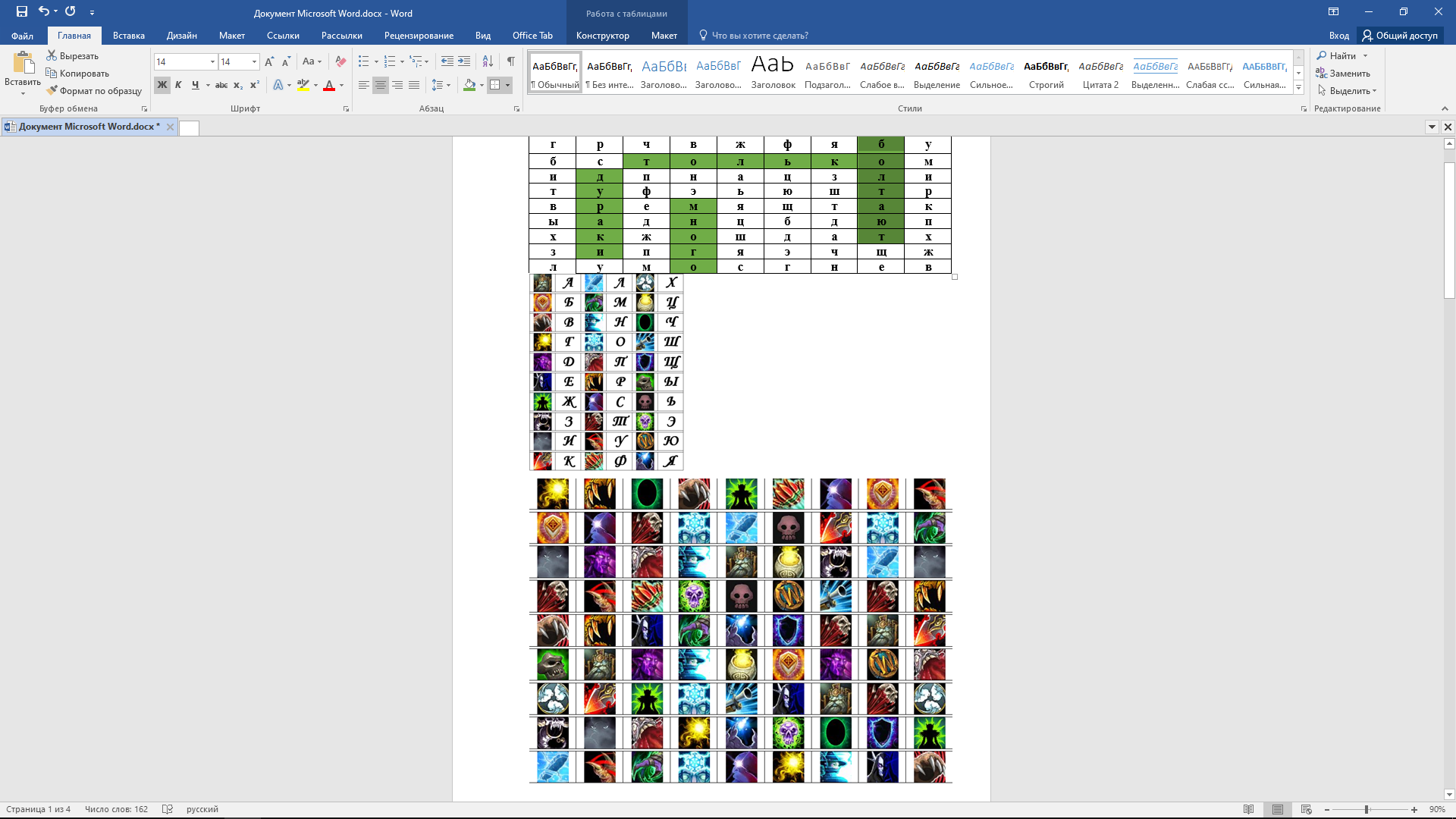The height and width of the screenshot is (819, 1456).
Task: Click the Clear Formatting eraser icon
Action: 340,61
